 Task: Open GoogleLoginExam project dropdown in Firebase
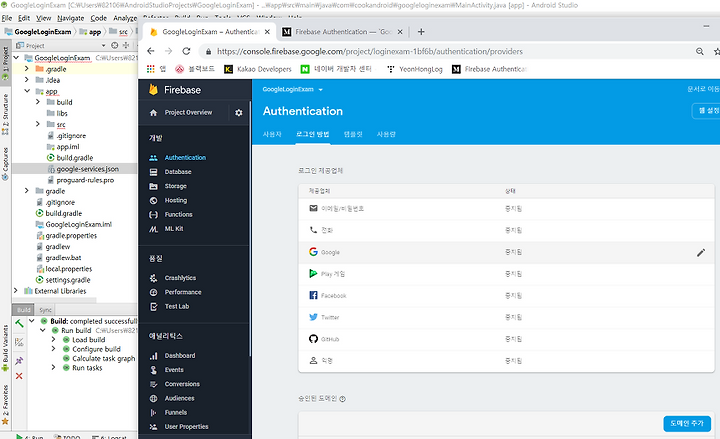click(x=292, y=90)
